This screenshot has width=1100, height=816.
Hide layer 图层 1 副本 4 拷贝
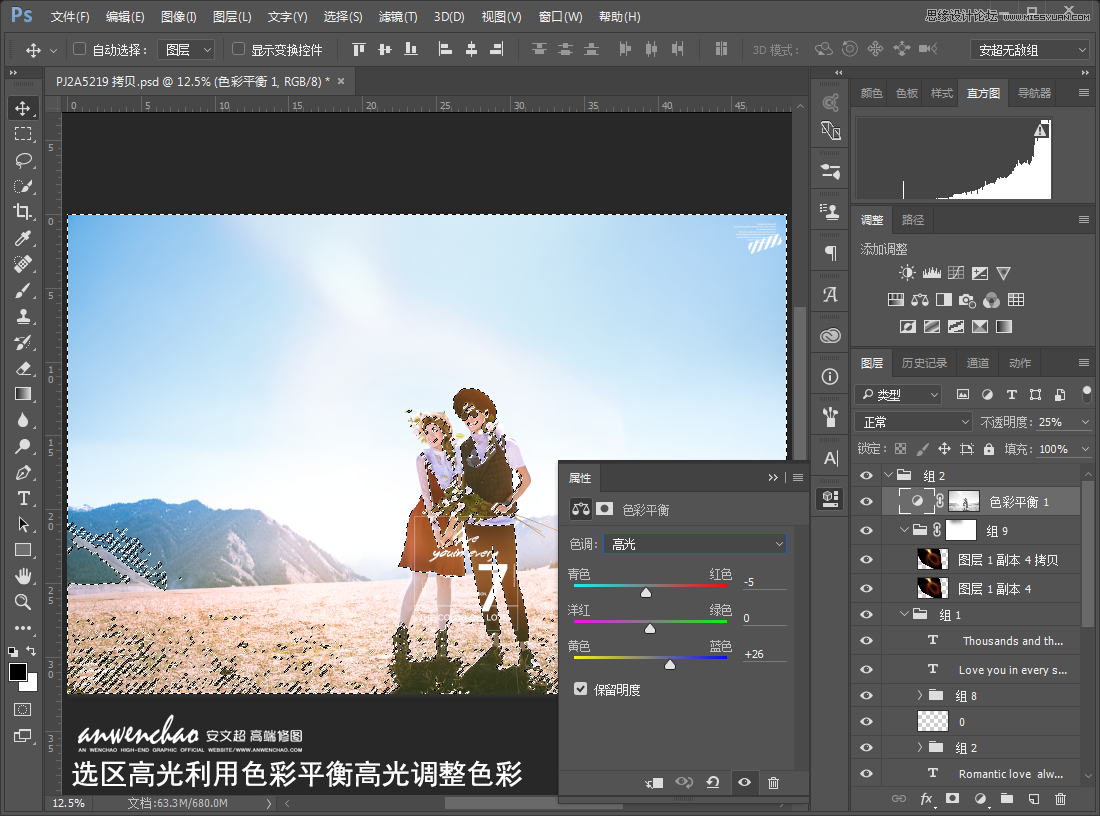[866, 559]
